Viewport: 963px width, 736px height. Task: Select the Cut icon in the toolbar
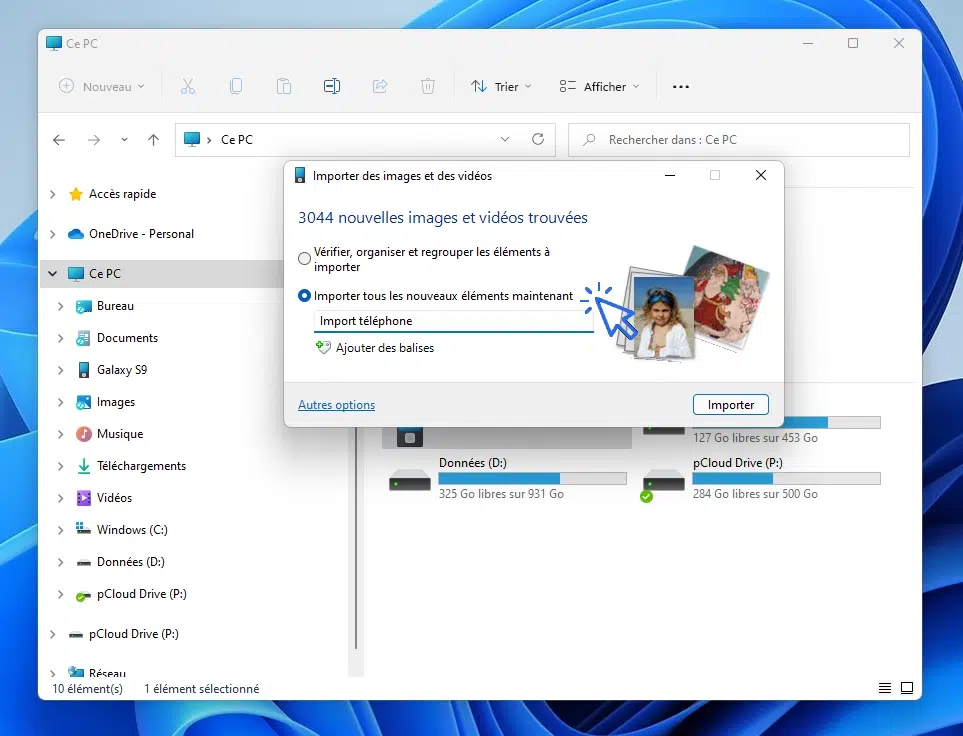click(x=188, y=86)
